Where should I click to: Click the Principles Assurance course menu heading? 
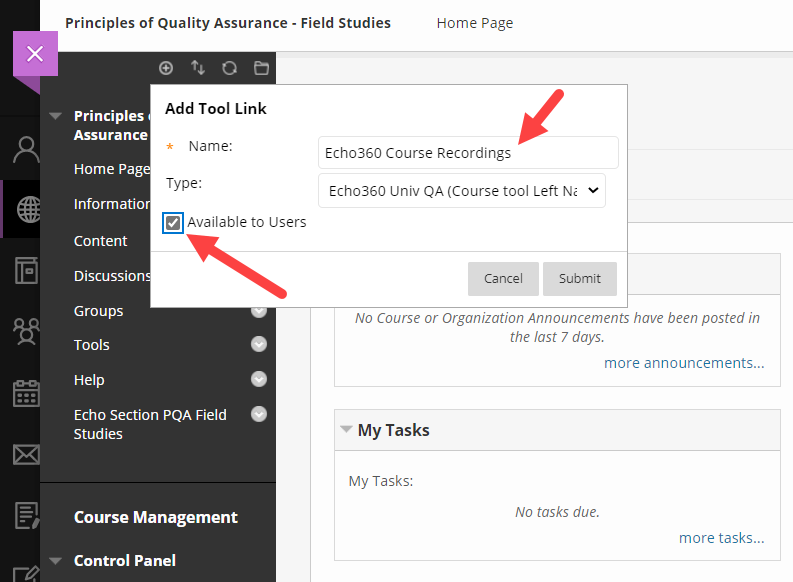point(112,125)
